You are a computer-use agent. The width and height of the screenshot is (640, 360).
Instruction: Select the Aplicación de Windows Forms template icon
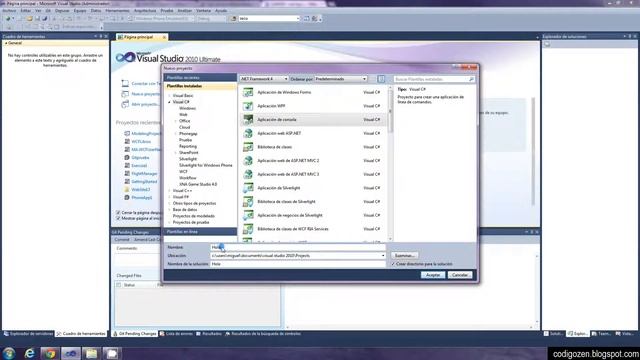(x=248, y=92)
